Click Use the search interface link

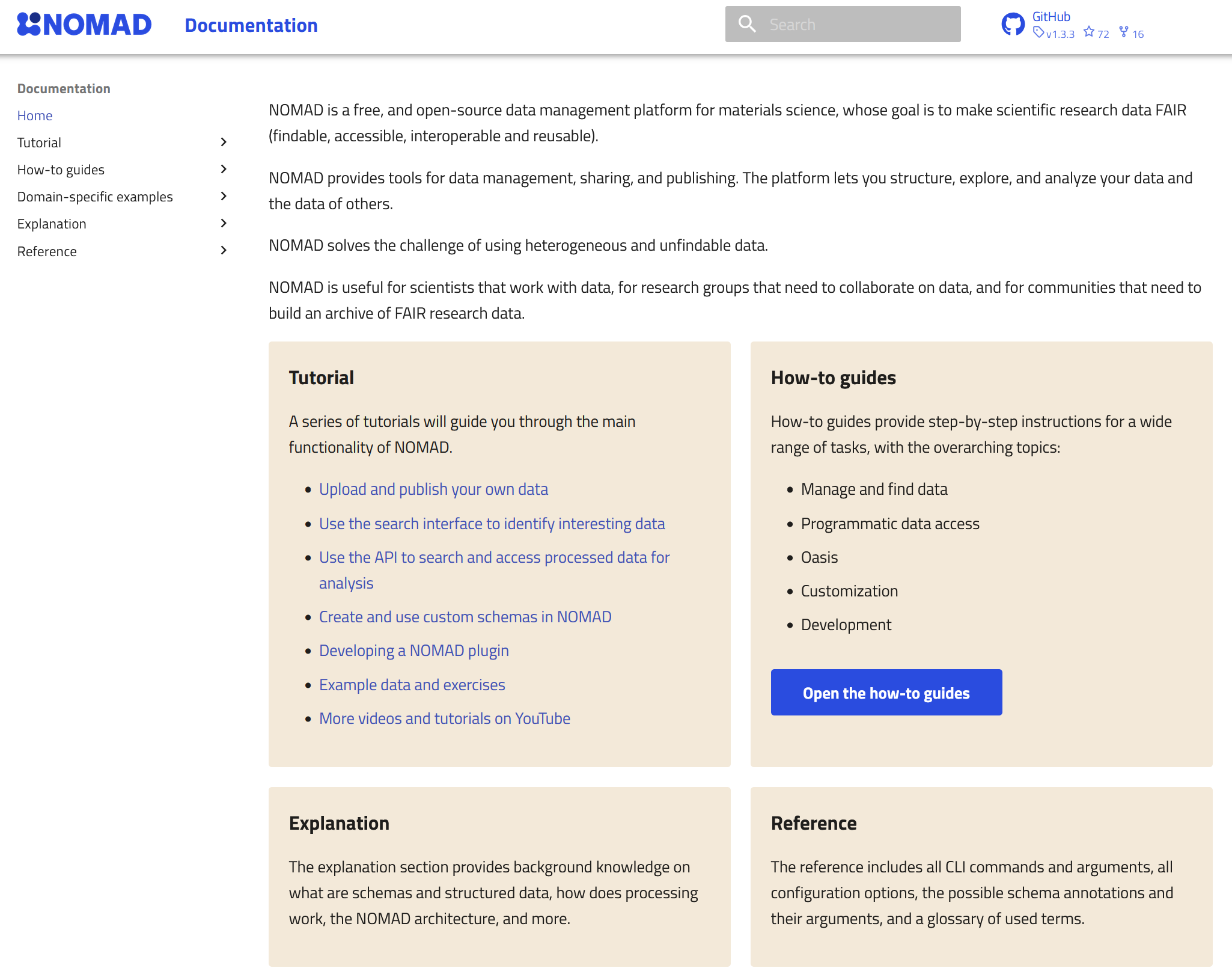tap(492, 522)
